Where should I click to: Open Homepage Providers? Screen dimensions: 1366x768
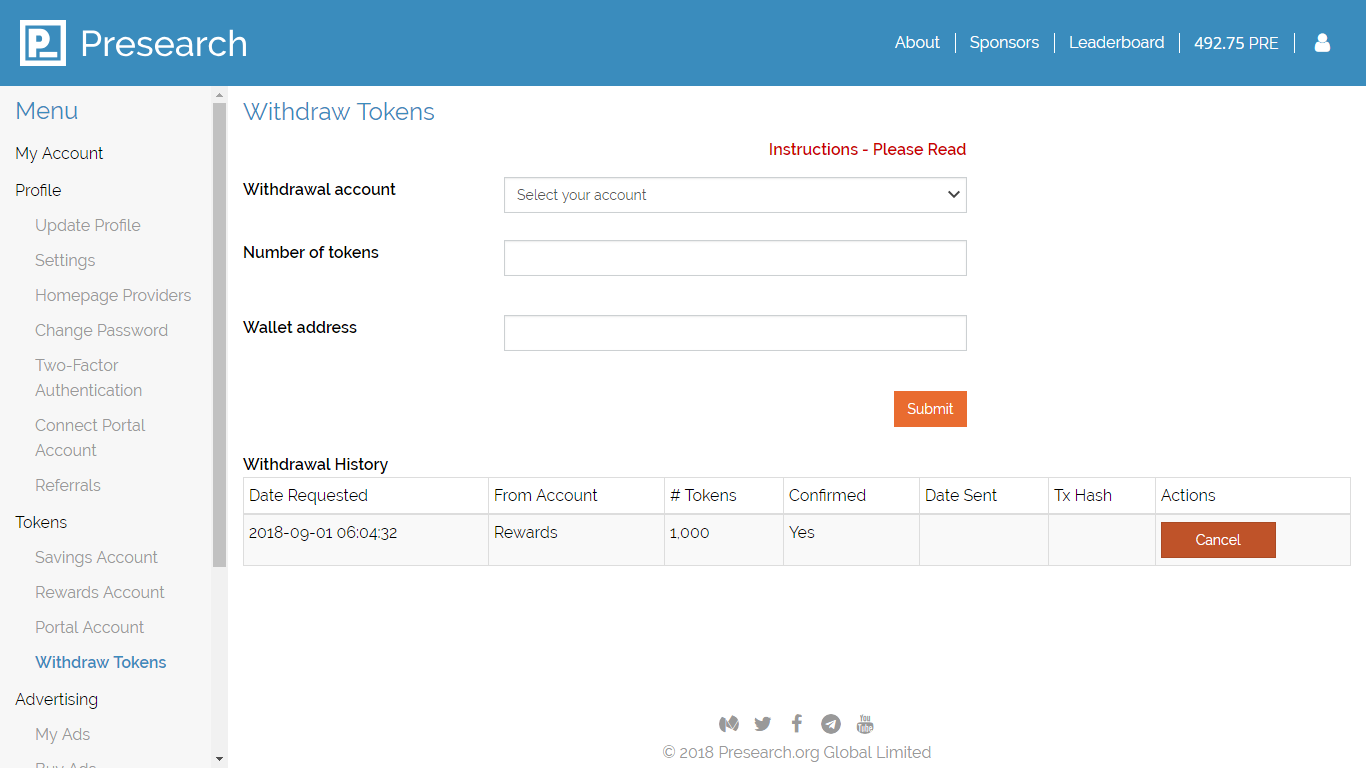tap(113, 295)
